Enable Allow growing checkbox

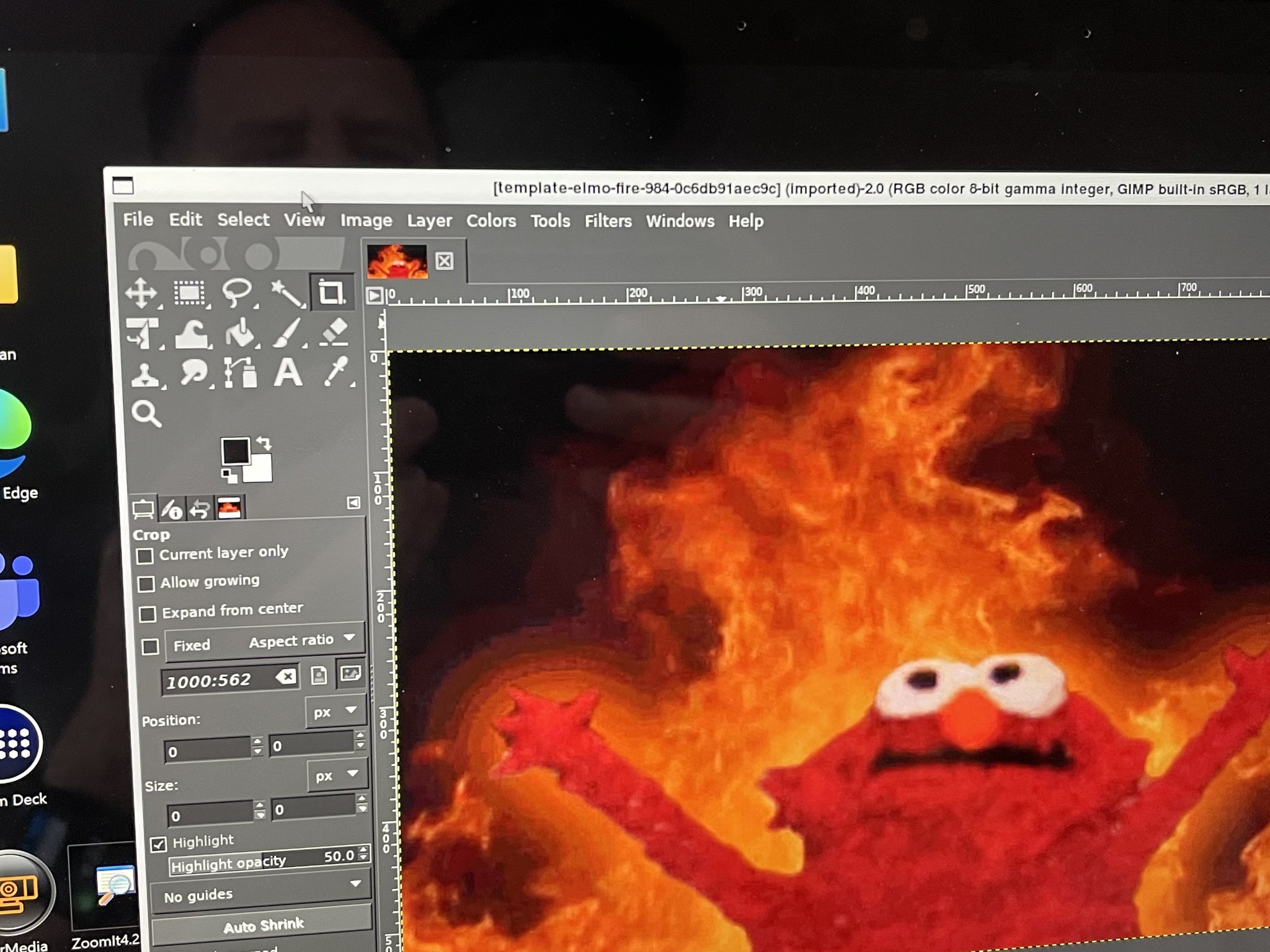coord(146,584)
